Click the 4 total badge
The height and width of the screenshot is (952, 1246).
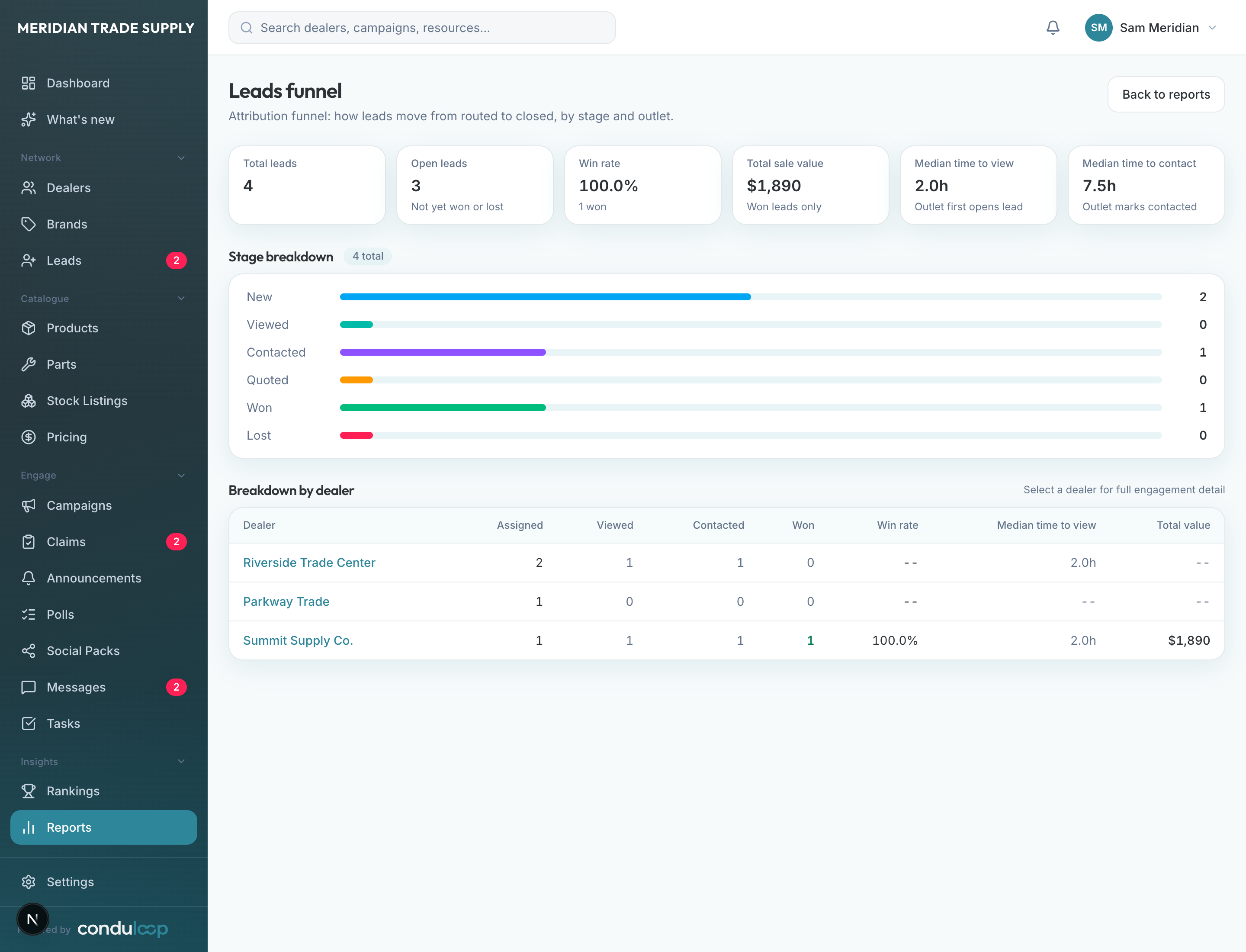368,256
